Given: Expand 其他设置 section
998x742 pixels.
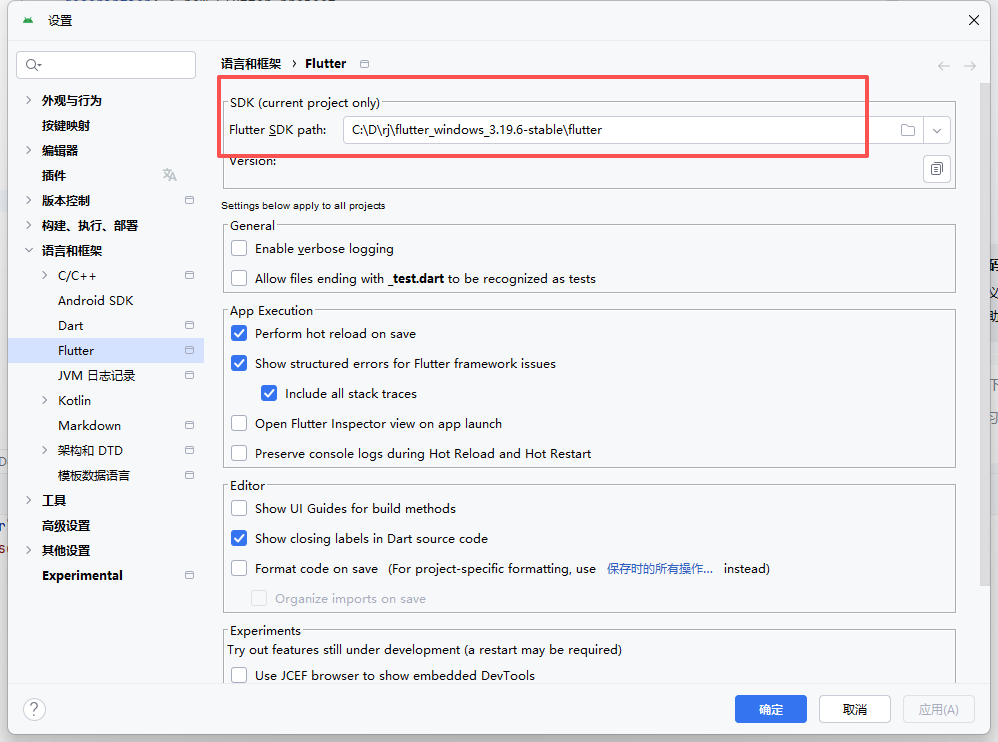Looking at the screenshot, I should coord(29,550).
